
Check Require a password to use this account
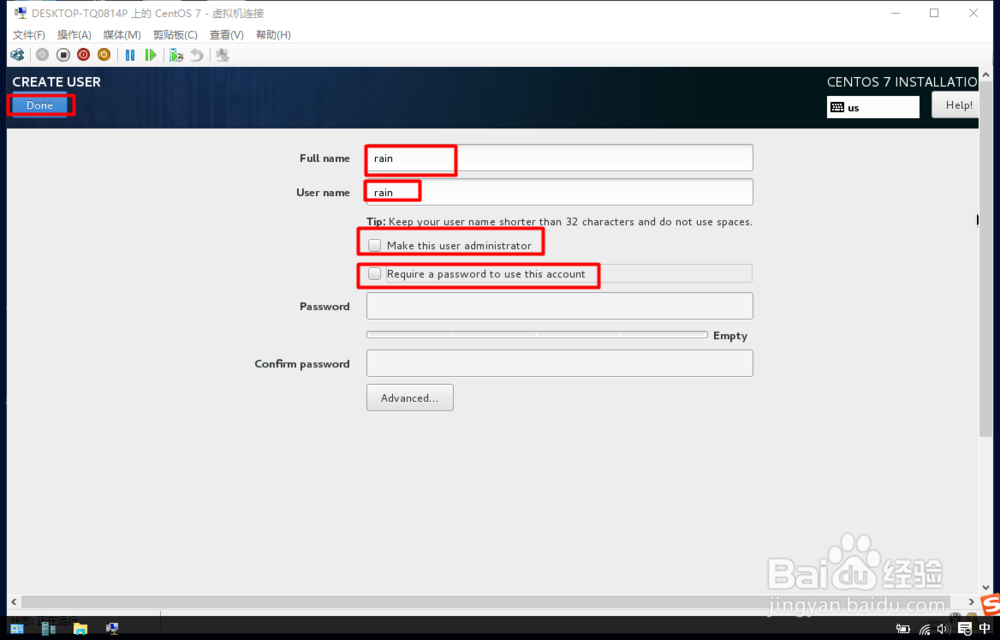click(374, 272)
